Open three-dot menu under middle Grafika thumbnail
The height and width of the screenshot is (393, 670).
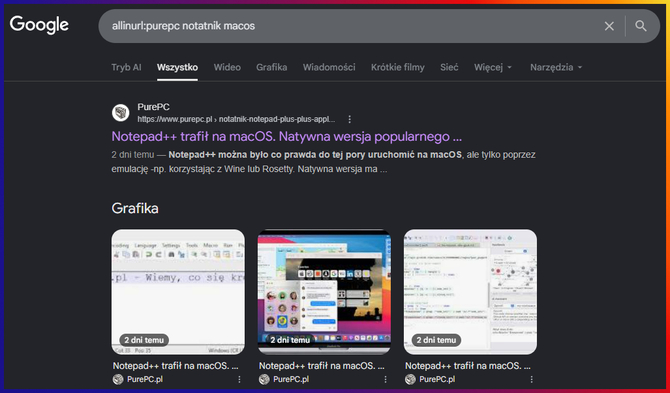pyautogui.click(x=385, y=379)
